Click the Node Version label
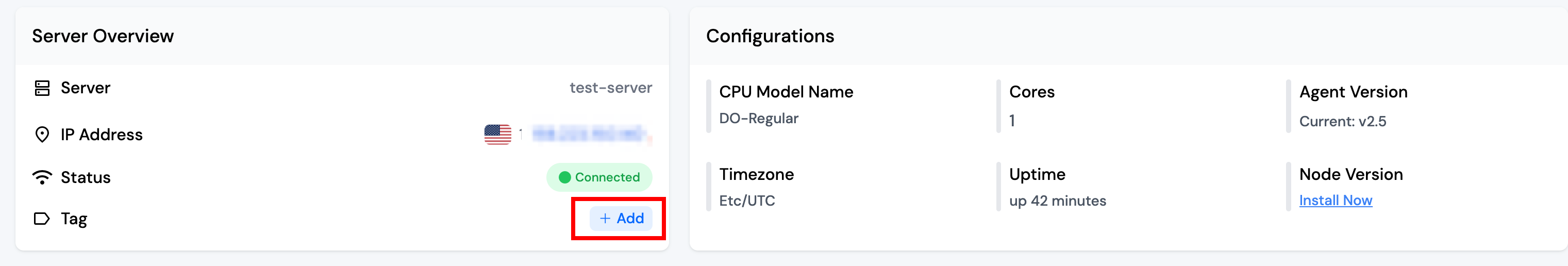This screenshot has height=266, width=1568. tap(1350, 175)
